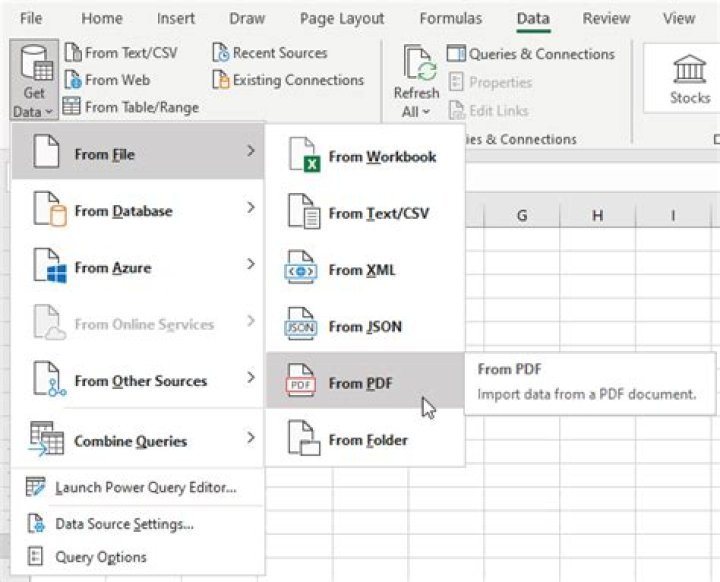Screen dimensions: 720x582
Task: Select Data Source Settings label
Action: (x=124, y=524)
